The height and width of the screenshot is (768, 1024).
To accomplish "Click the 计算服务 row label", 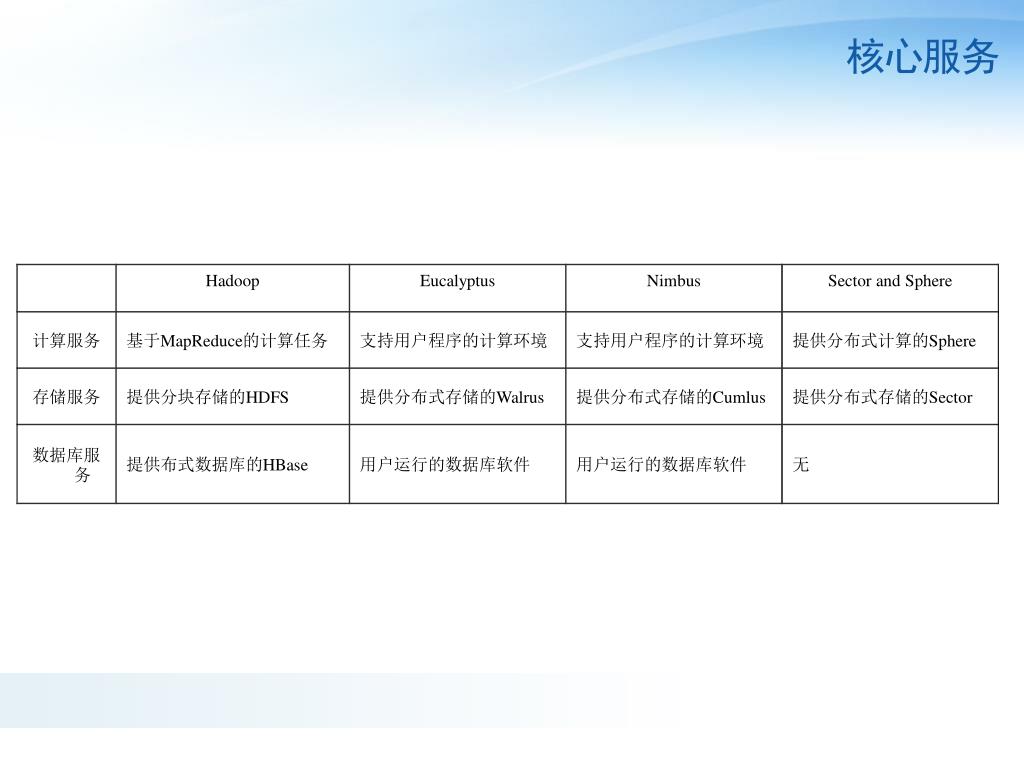I will tap(66, 340).
